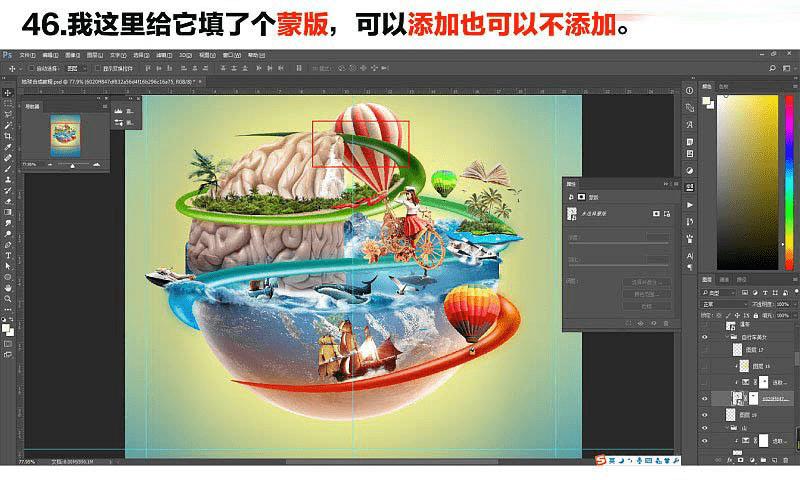Select the Zoom magnifier tool
800x480 pixels.
tap(8, 298)
